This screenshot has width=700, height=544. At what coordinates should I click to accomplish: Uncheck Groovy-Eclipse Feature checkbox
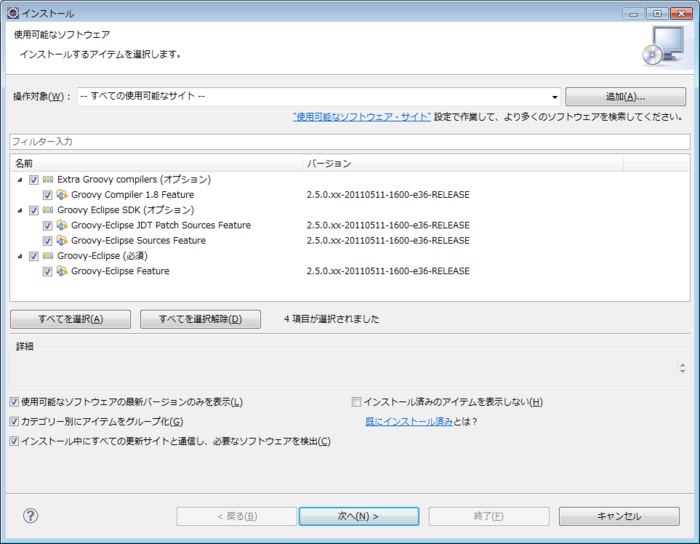point(47,271)
